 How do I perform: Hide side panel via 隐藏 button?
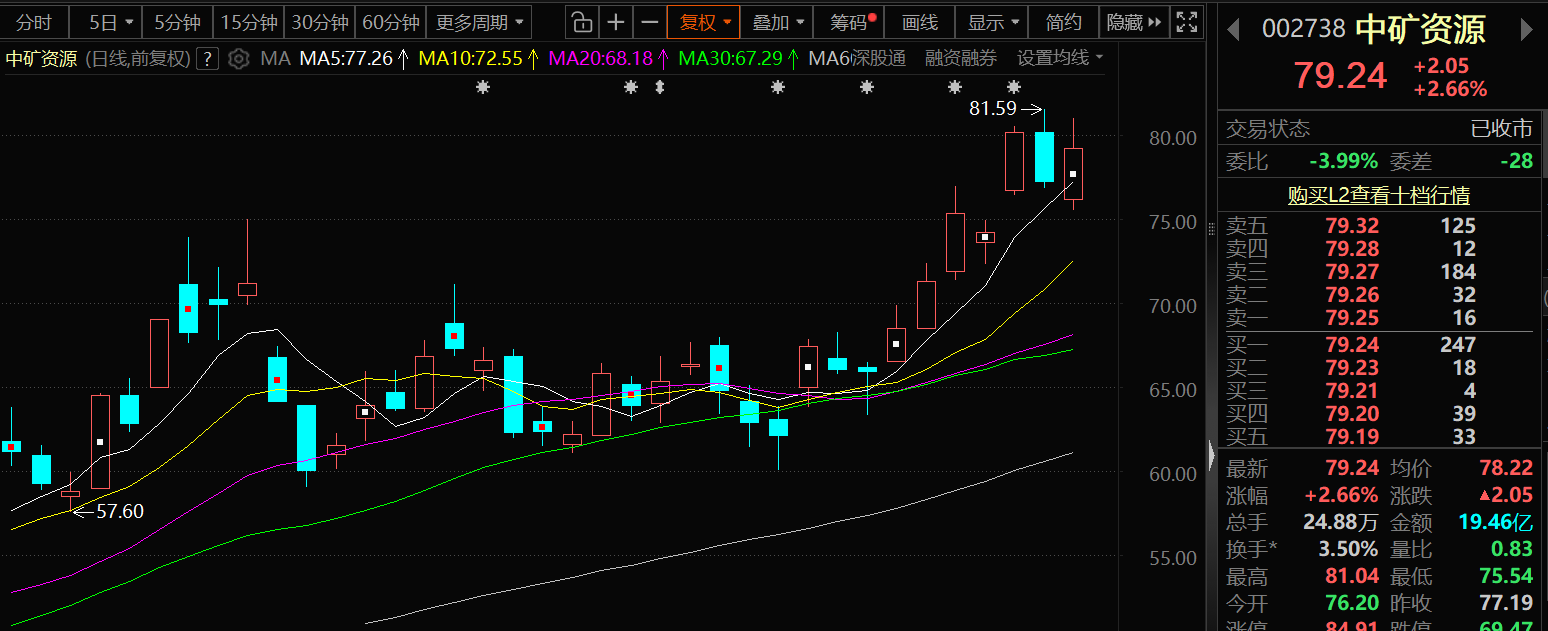(1133, 22)
